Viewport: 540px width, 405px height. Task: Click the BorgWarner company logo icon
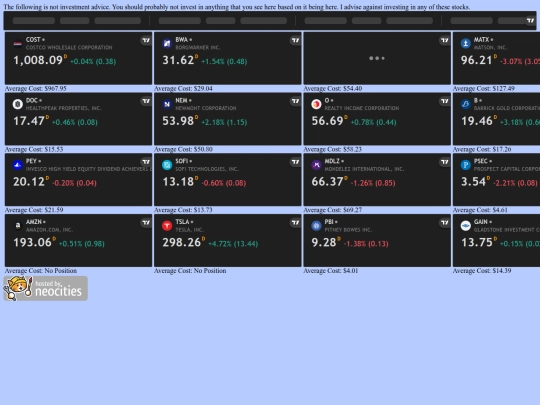[x=167, y=43]
